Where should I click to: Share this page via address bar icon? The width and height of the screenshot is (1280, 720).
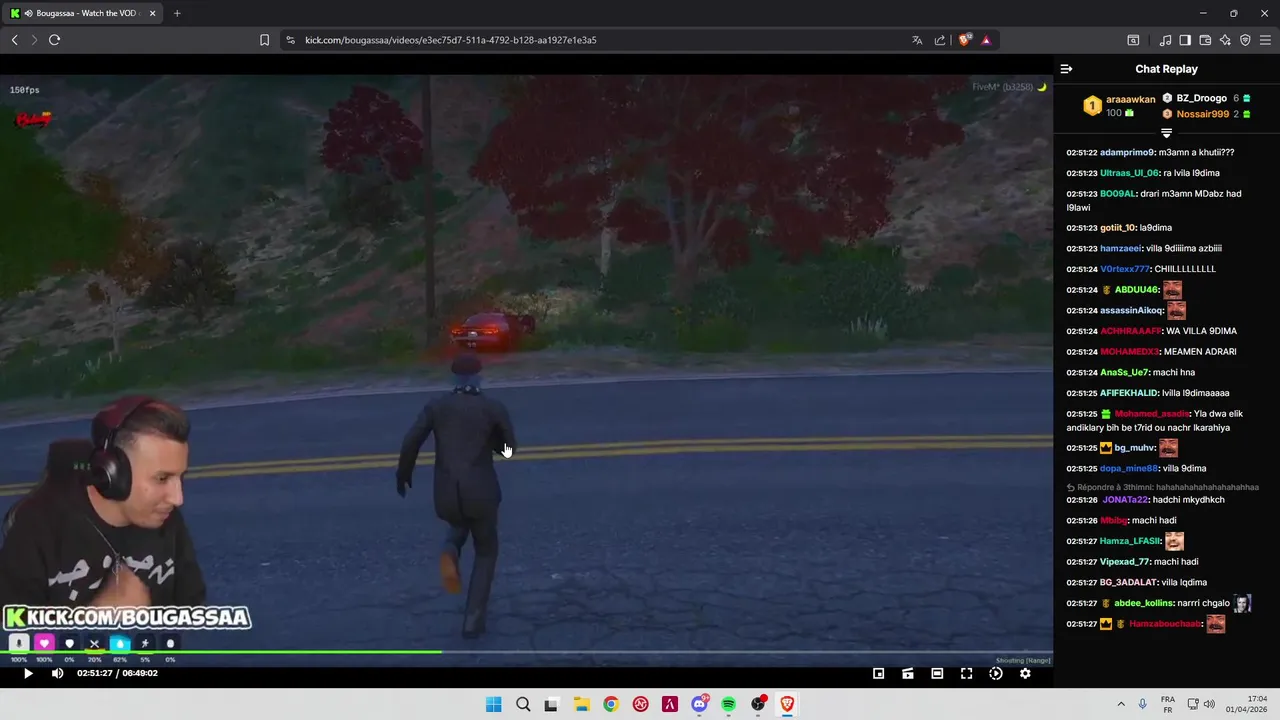tap(940, 40)
